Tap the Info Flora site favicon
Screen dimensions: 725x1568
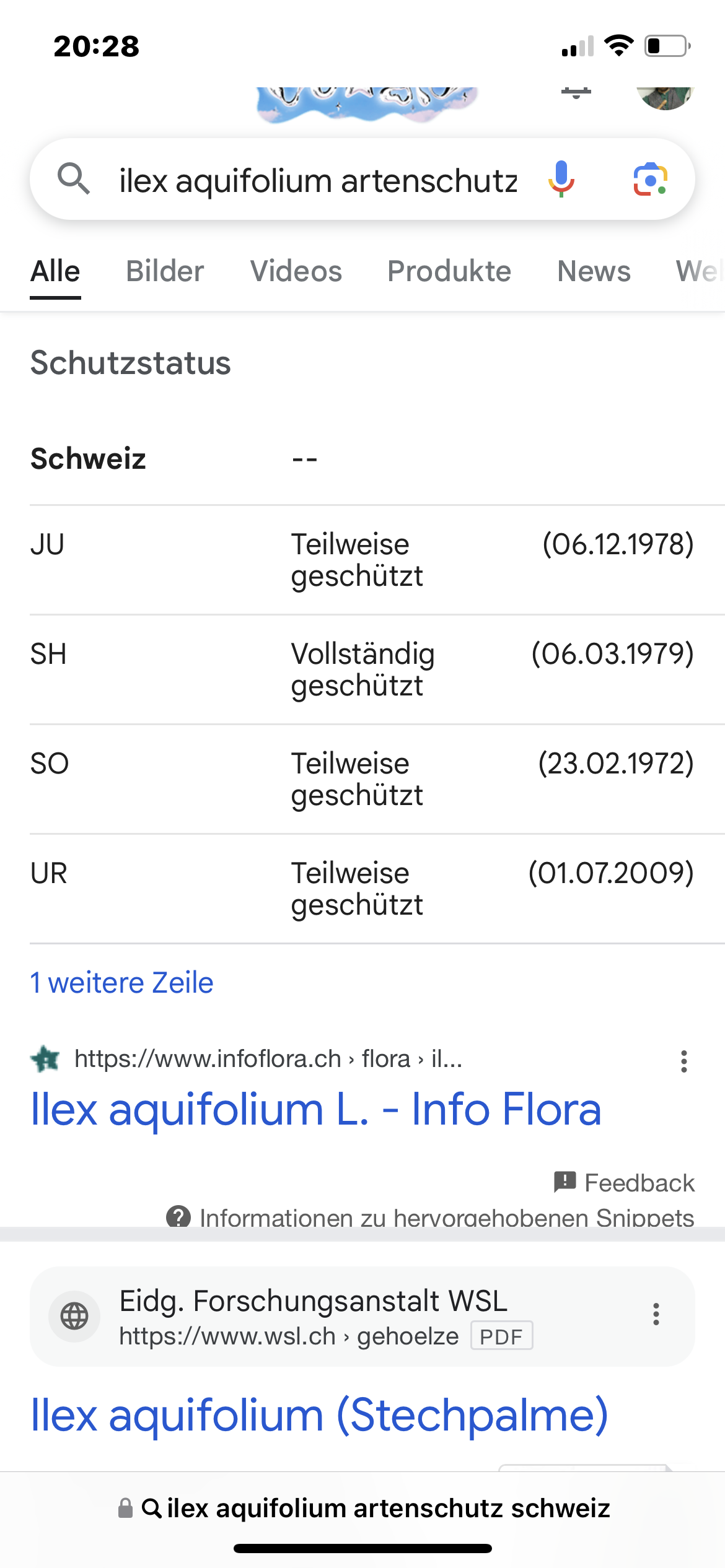[45, 1059]
